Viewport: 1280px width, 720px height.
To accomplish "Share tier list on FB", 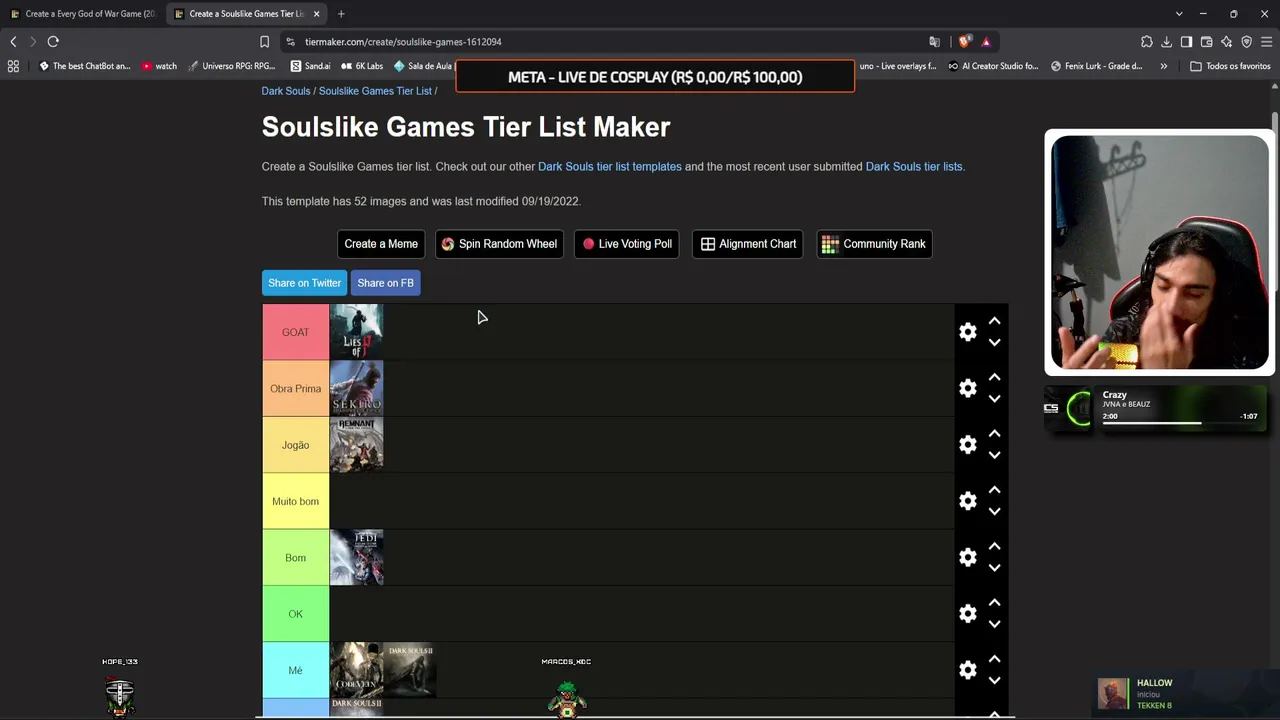I will (x=385, y=283).
